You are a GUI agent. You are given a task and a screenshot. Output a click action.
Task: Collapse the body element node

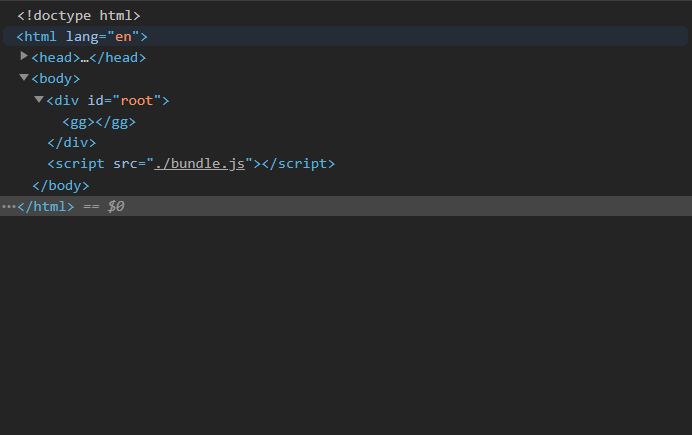pyautogui.click(x=24, y=78)
